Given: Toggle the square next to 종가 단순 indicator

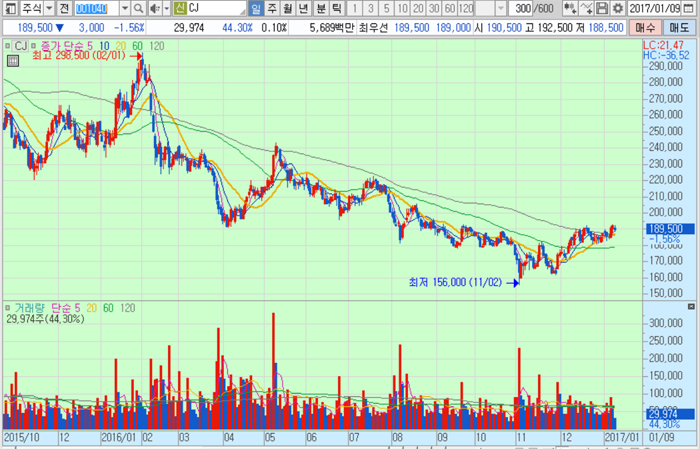Looking at the screenshot, I should click(x=34, y=45).
